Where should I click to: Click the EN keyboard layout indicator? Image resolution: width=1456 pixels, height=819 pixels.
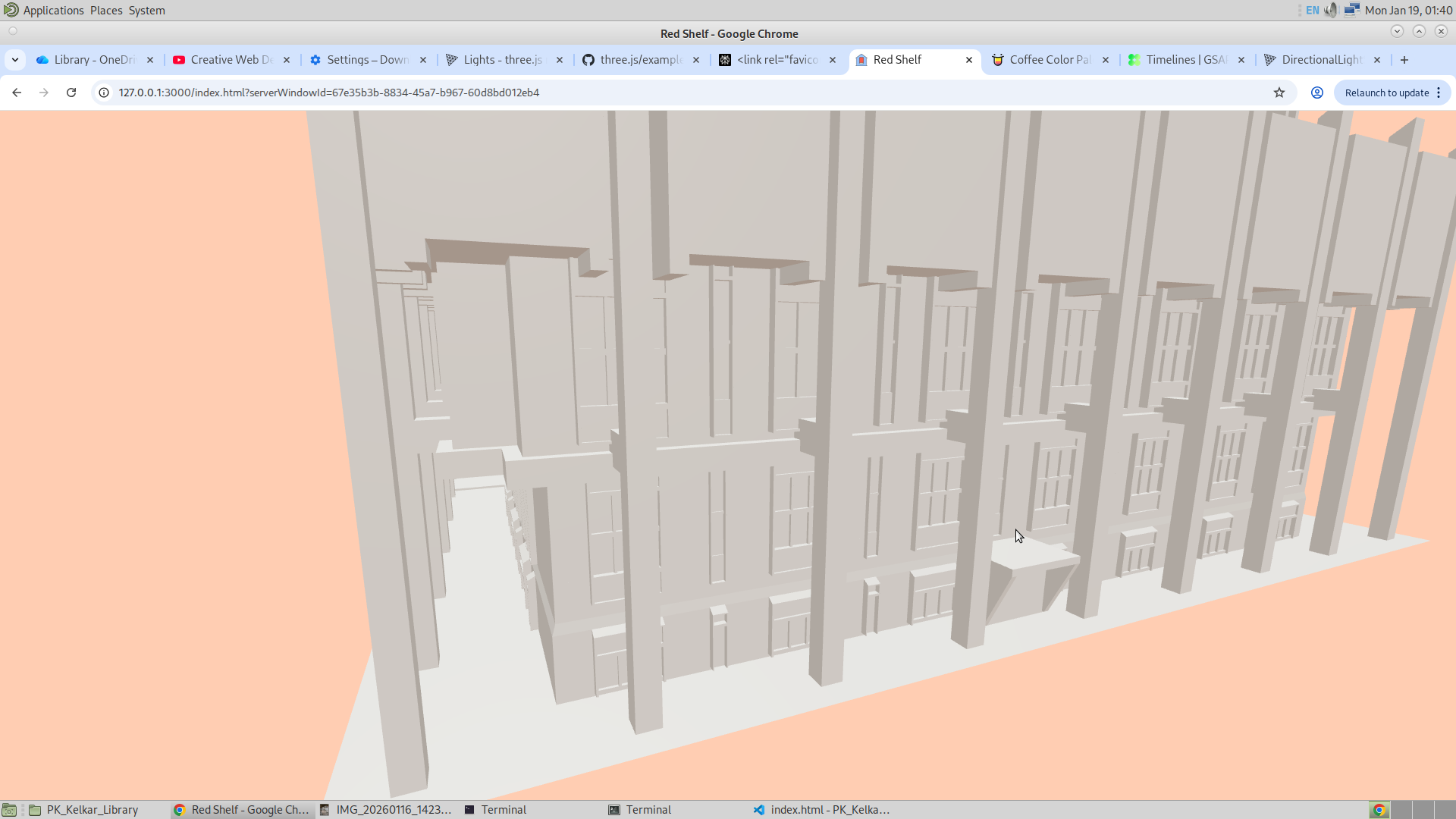[x=1313, y=11]
